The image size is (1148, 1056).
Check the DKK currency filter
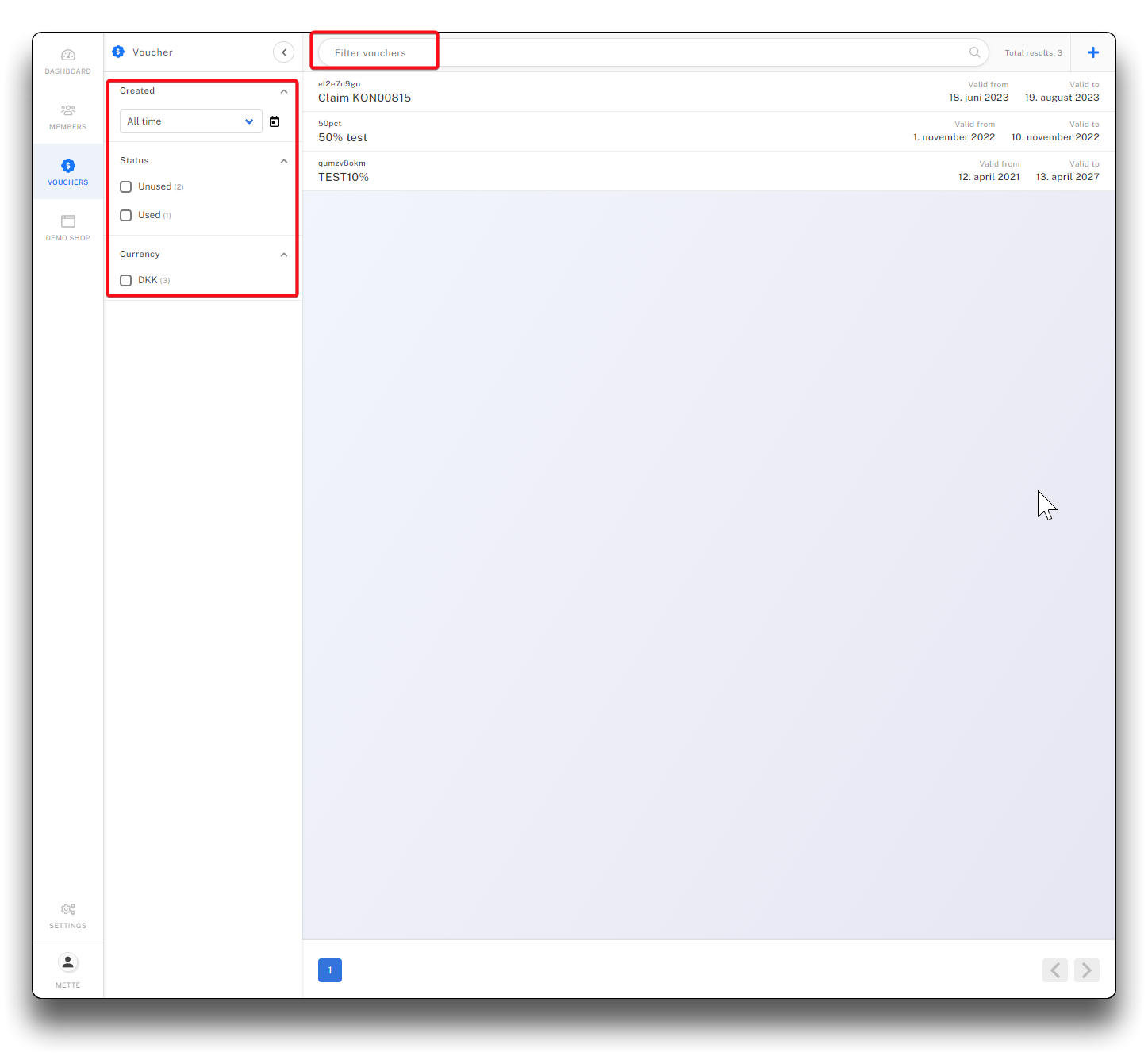[126, 281]
